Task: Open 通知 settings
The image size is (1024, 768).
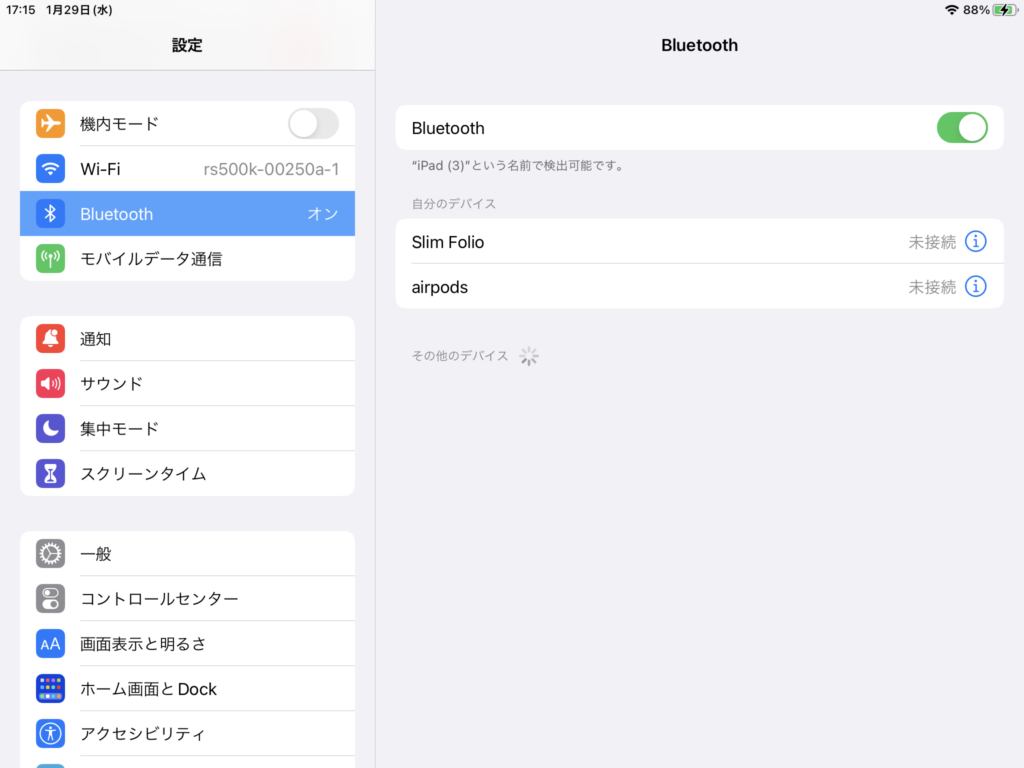Action: point(187,338)
